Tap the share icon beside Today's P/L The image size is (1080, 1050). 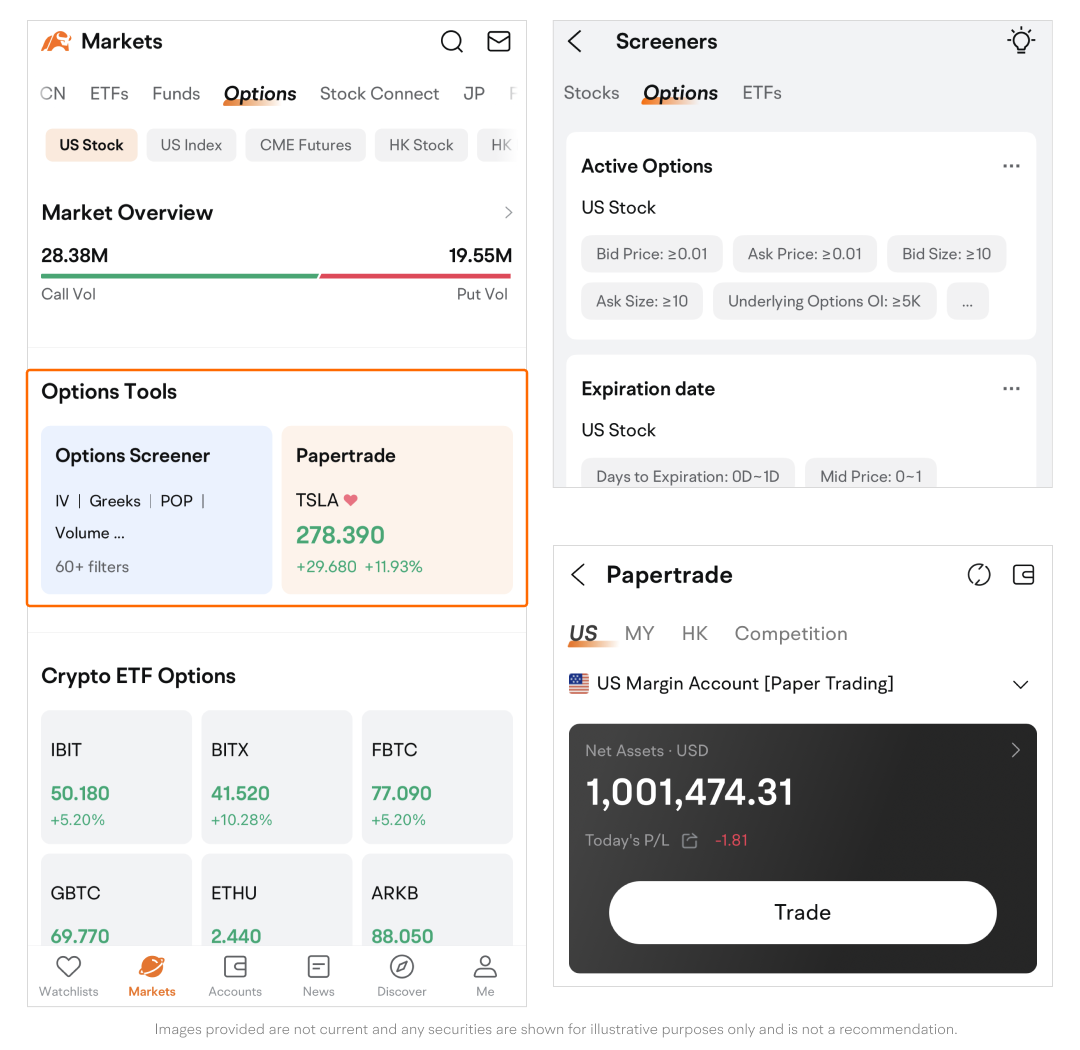pyautogui.click(x=689, y=841)
